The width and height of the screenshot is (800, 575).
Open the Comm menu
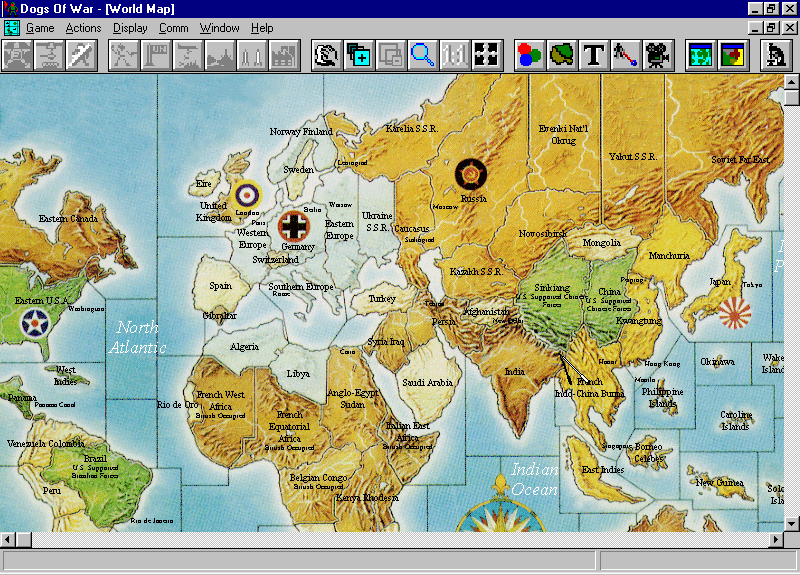(x=173, y=28)
